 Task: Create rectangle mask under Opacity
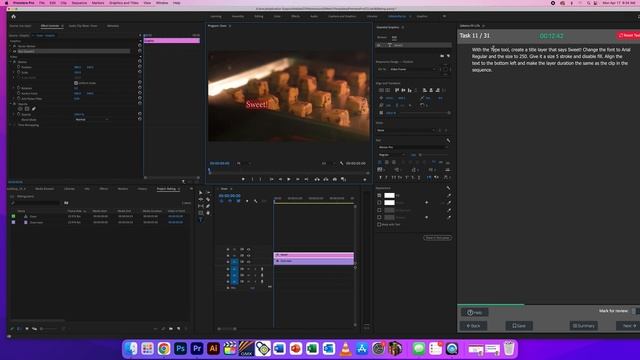click(27, 109)
